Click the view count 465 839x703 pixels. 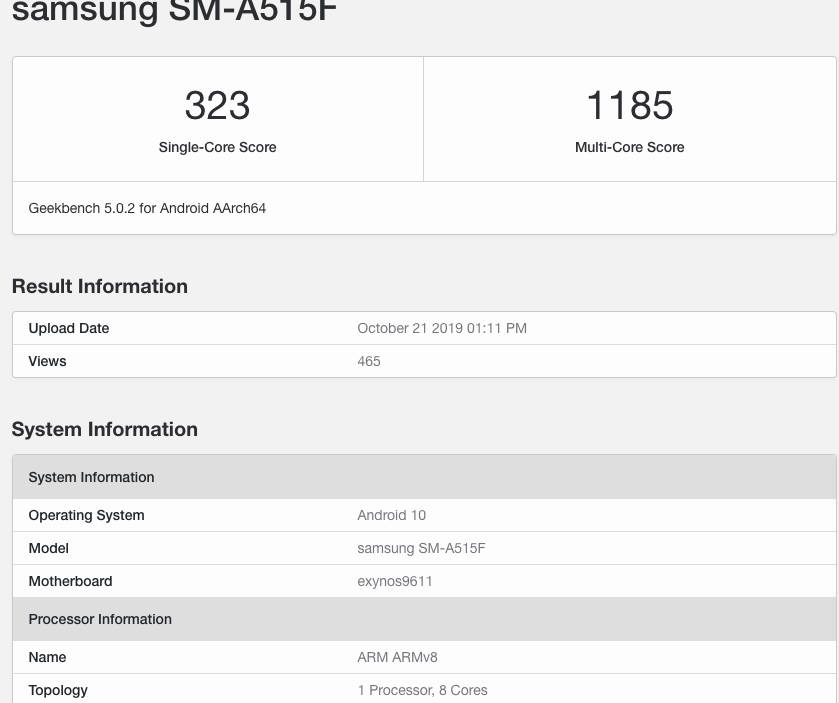(x=368, y=361)
